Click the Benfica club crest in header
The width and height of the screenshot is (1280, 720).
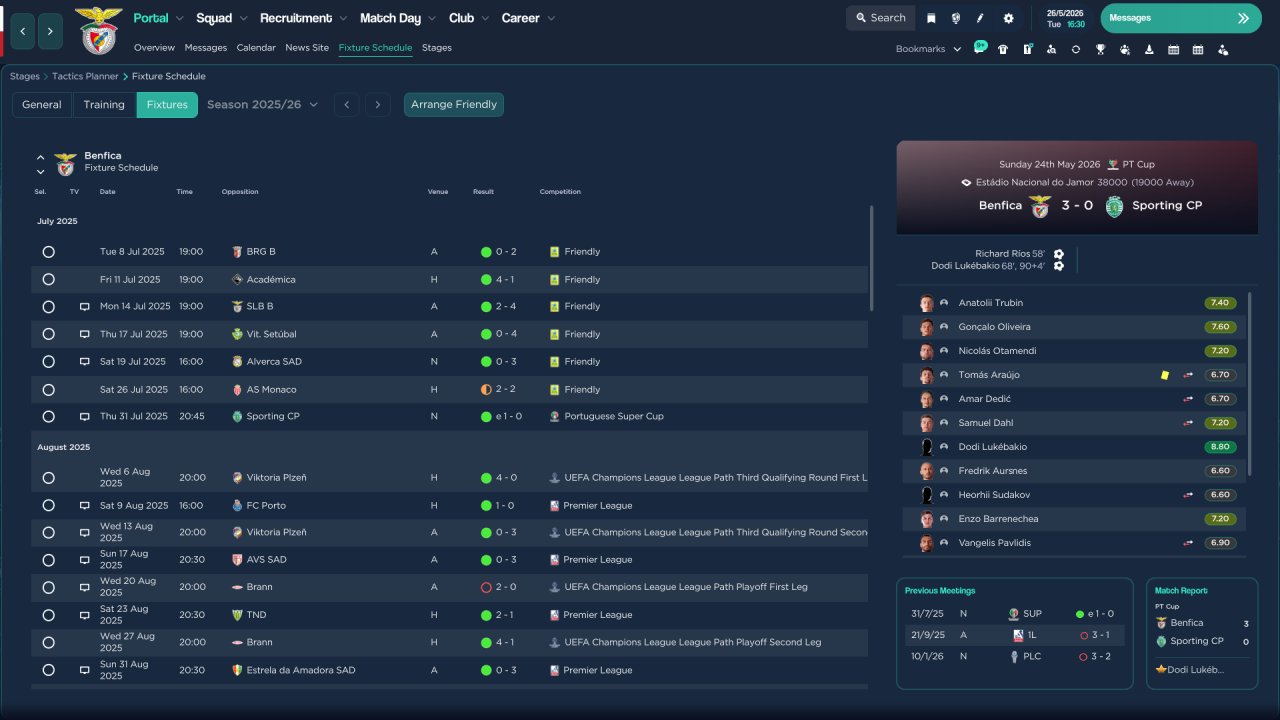98,31
